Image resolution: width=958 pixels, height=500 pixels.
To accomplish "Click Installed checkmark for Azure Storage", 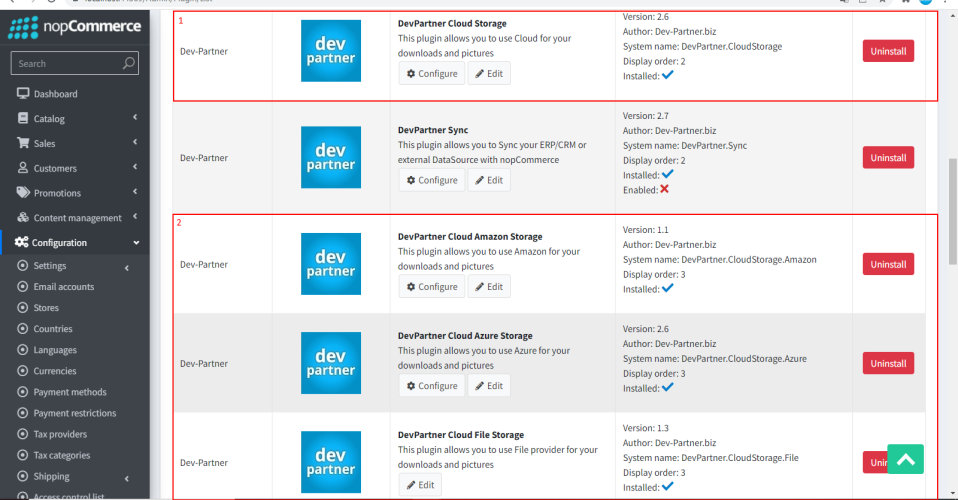I will [x=668, y=387].
